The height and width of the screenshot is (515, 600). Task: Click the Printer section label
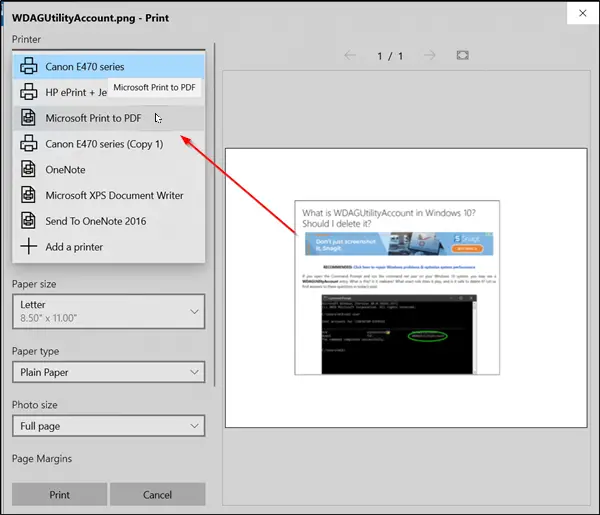(x=26, y=39)
